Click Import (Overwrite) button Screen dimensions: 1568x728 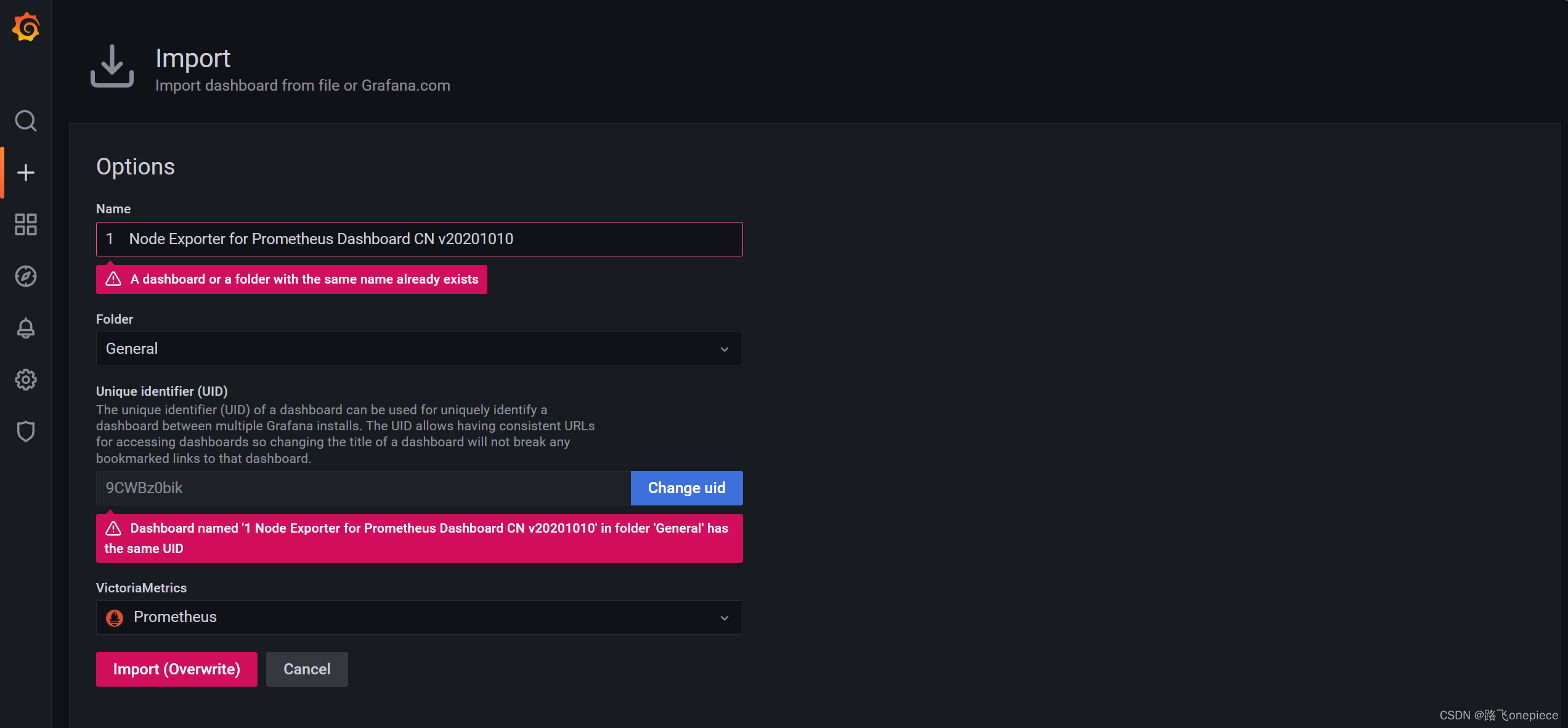pyautogui.click(x=177, y=669)
